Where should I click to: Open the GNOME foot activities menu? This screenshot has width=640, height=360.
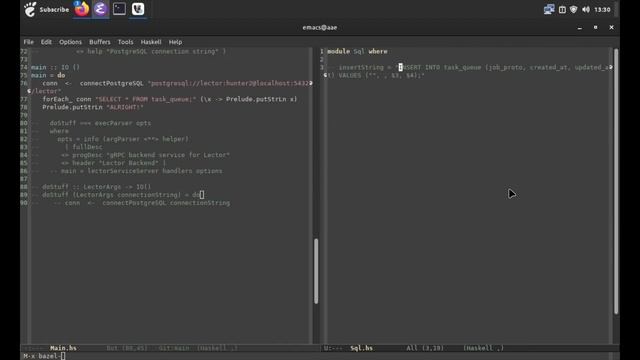[30, 9]
